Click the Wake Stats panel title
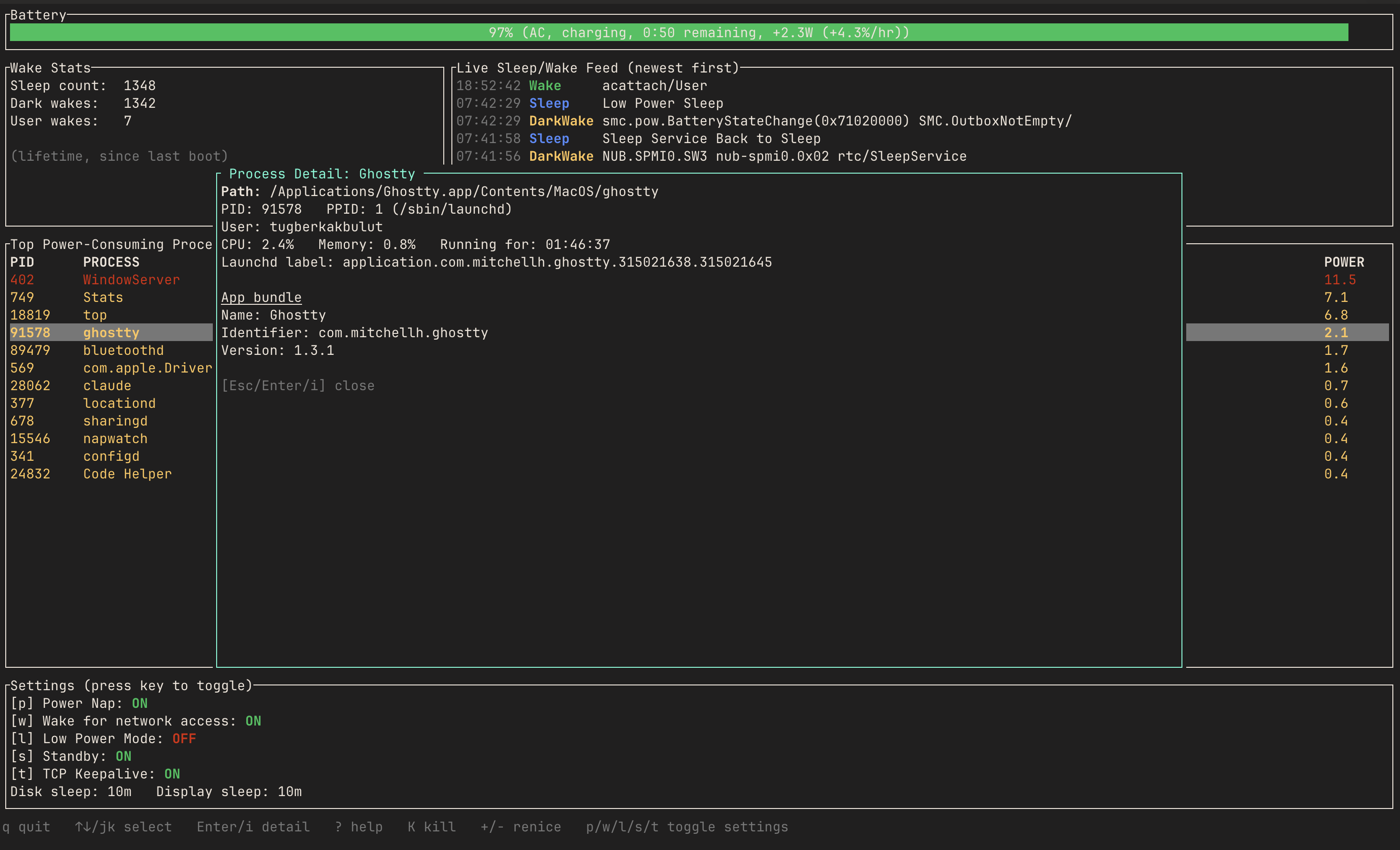 pyautogui.click(x=51, y=68)
